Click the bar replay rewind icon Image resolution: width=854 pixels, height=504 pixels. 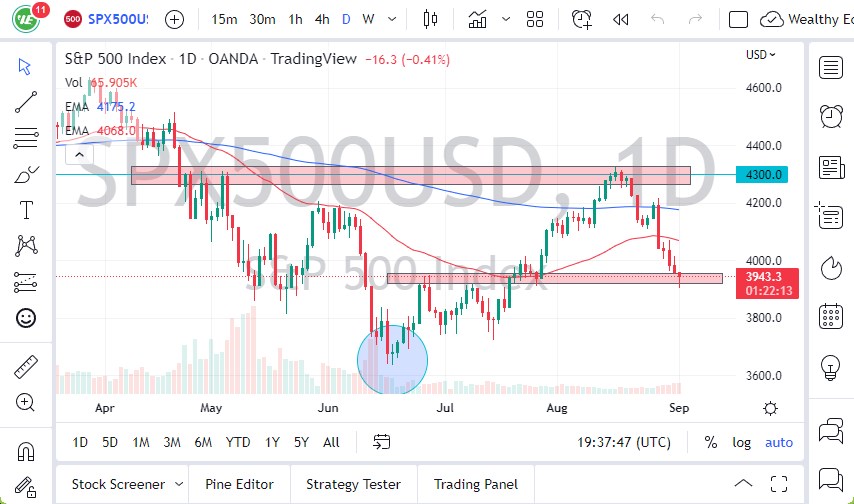[620, 19]
